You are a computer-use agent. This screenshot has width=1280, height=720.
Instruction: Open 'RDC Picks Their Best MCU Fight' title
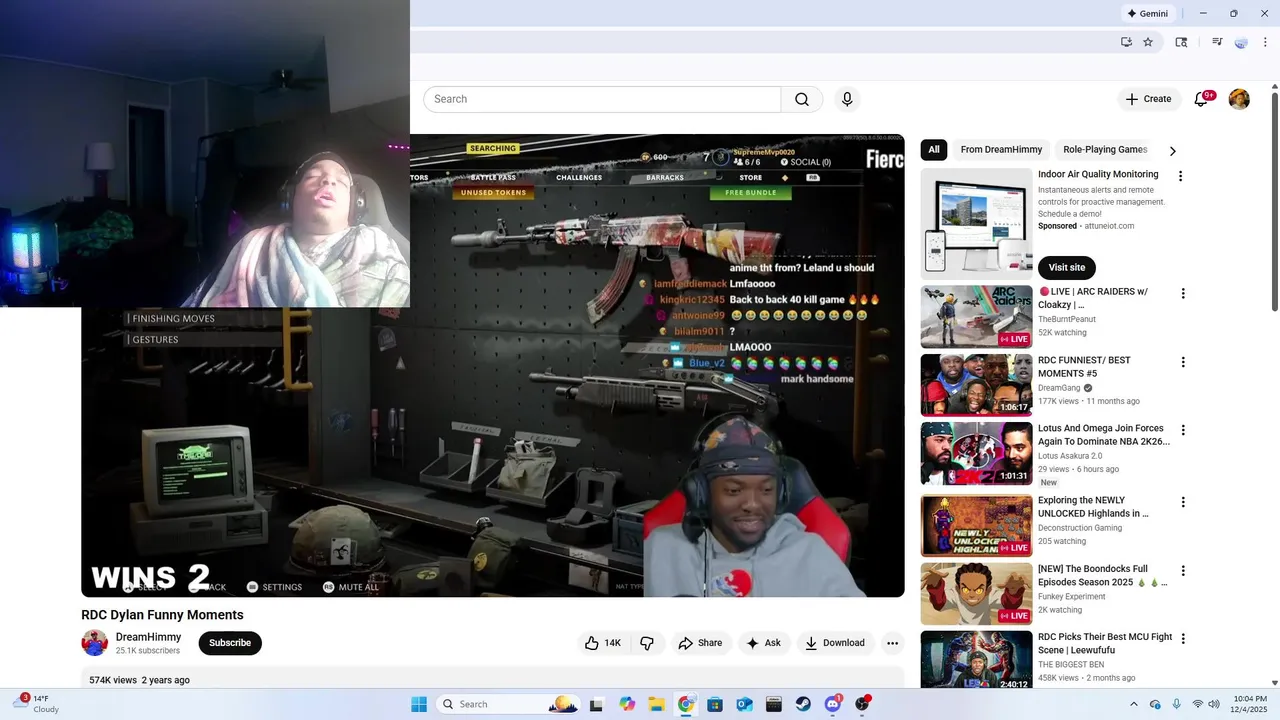pos(1105,643)
